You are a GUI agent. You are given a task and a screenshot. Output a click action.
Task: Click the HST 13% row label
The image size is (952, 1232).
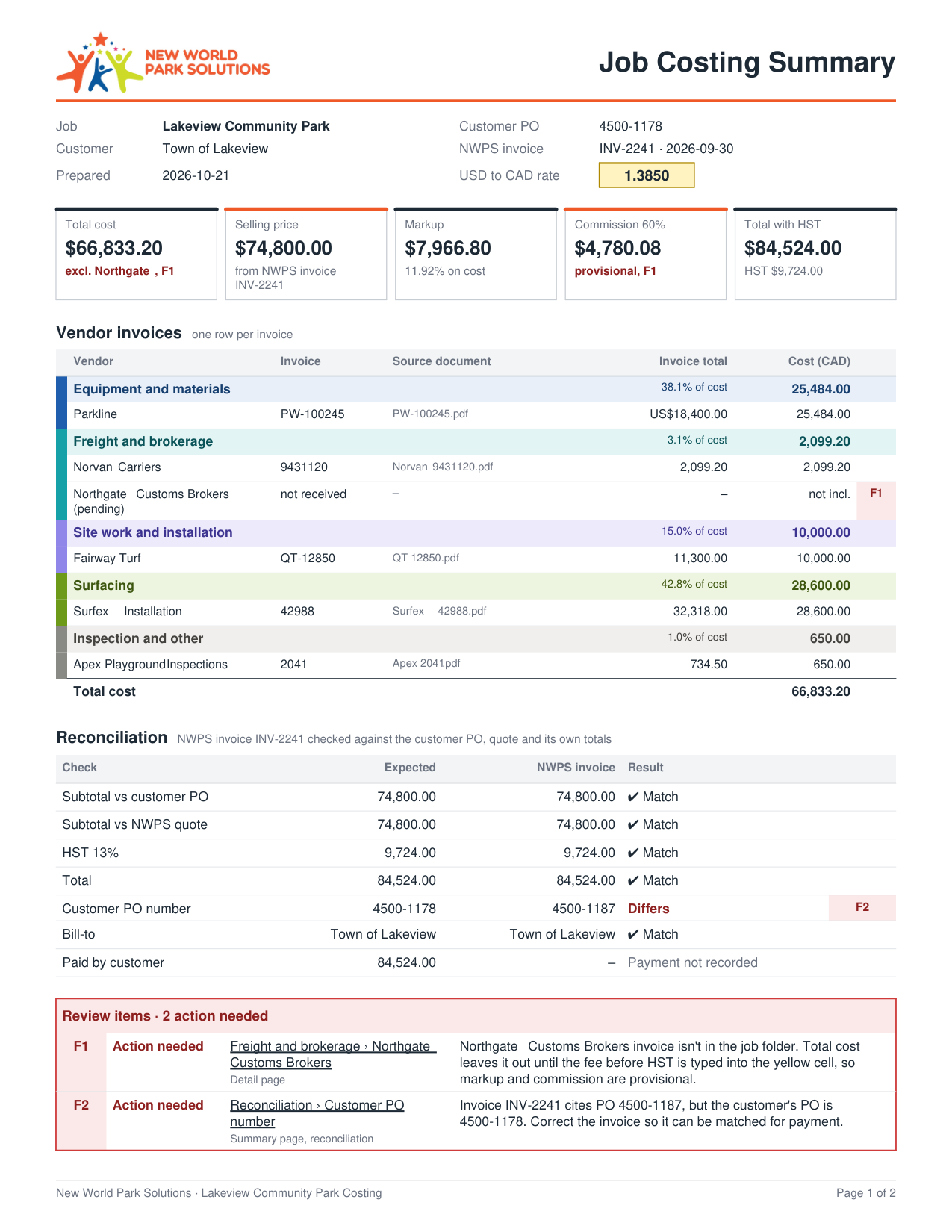[90, 853]
